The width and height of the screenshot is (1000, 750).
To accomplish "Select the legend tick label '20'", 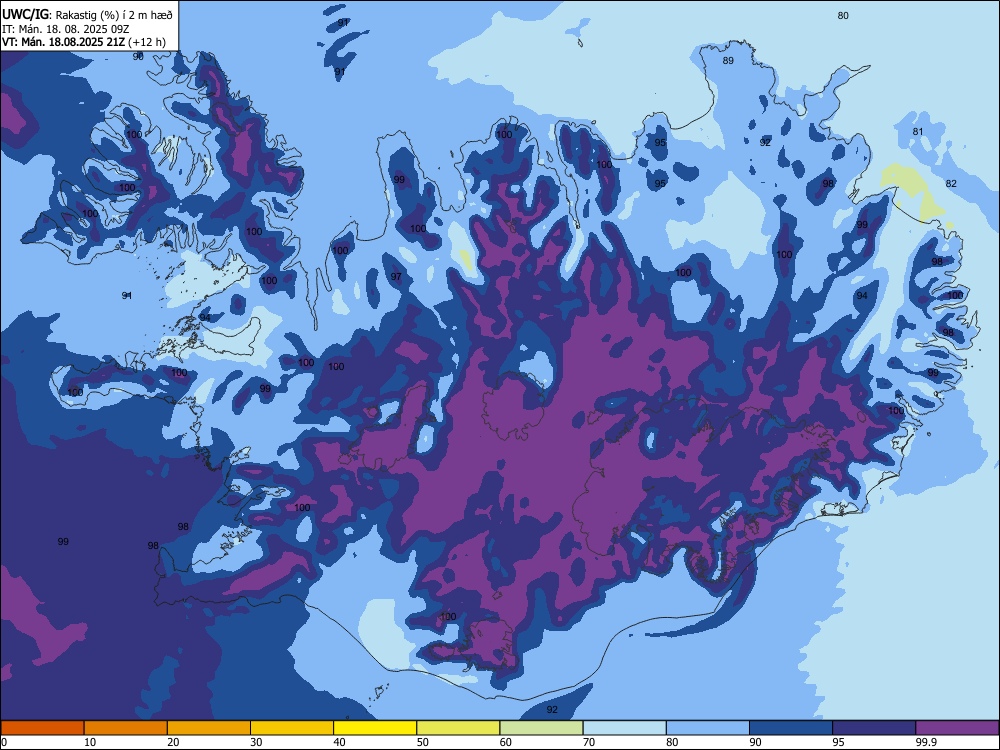I will (x=173, y=742).
